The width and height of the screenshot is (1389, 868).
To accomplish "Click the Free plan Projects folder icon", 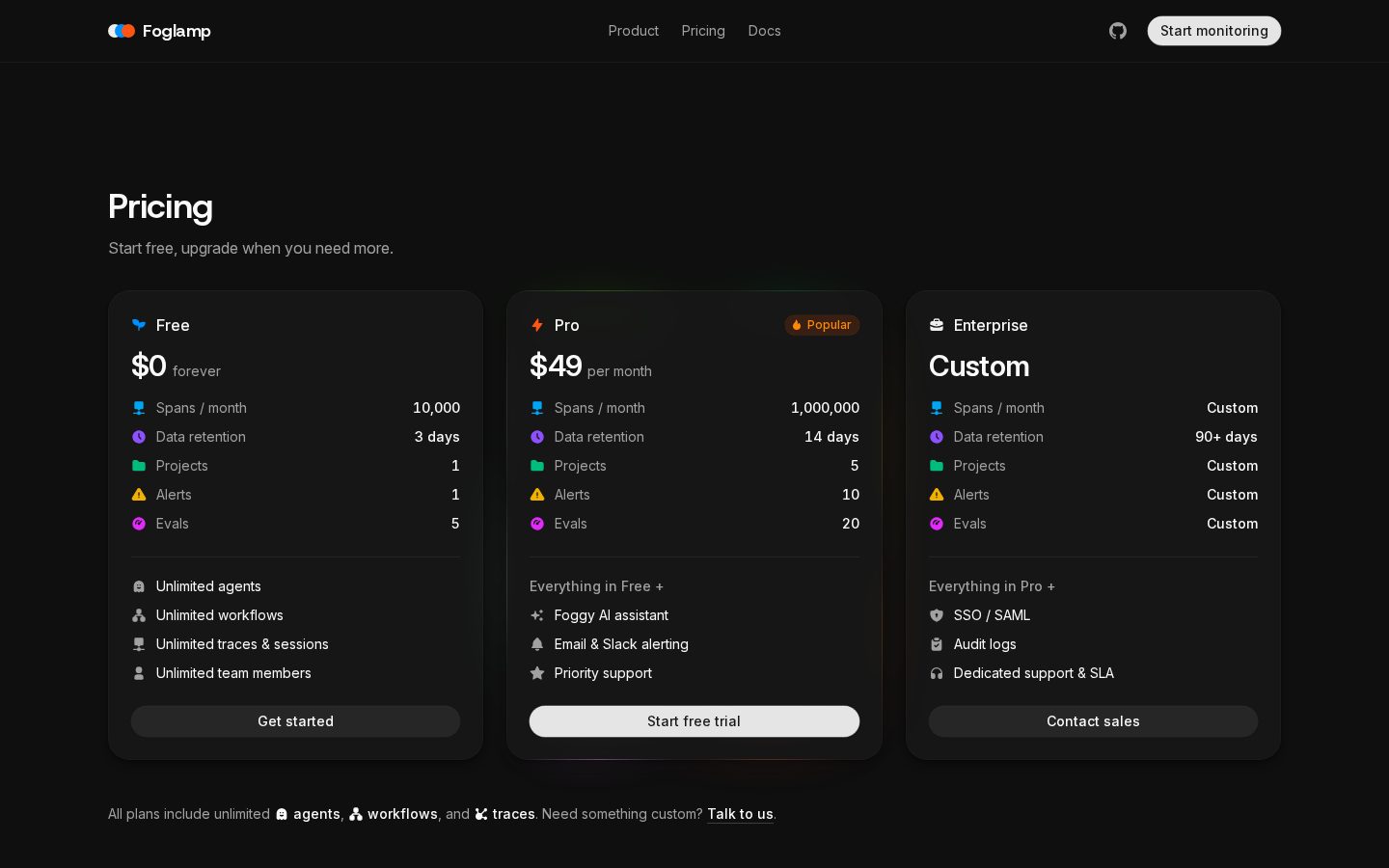I will (139, 466).
